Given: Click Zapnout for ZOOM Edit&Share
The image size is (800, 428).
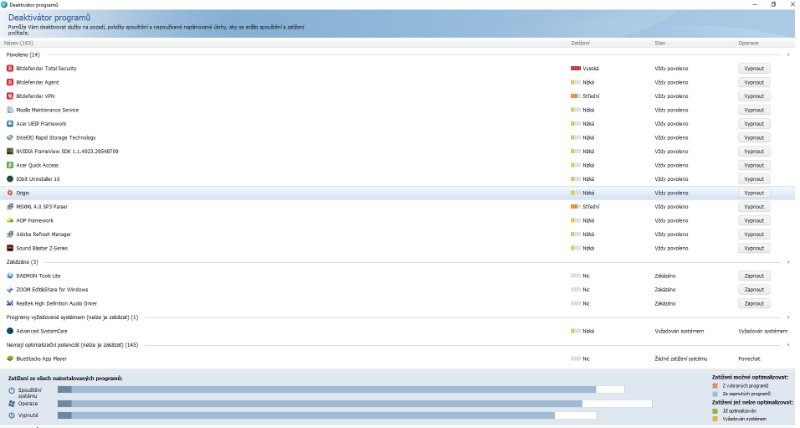Looking at the screenshot, I should pyautogui.click(x=754, y=290).
